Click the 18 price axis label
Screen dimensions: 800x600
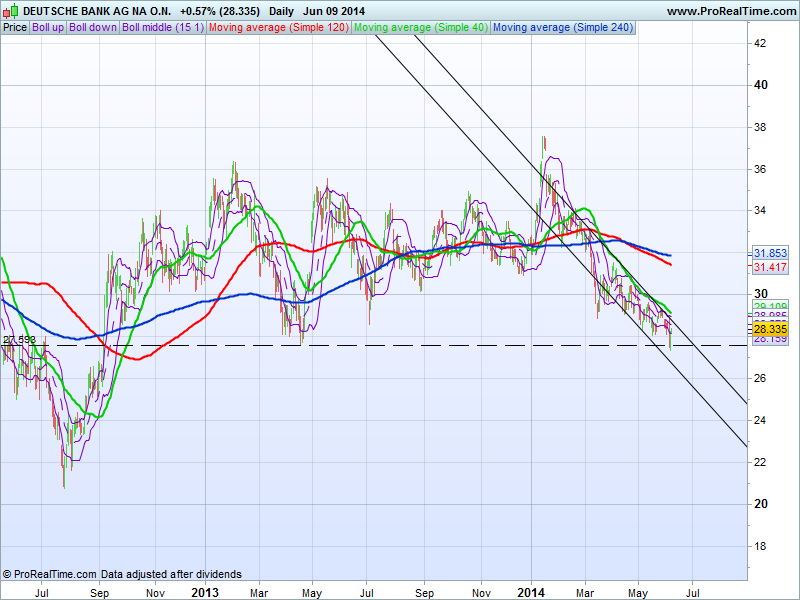760,546
